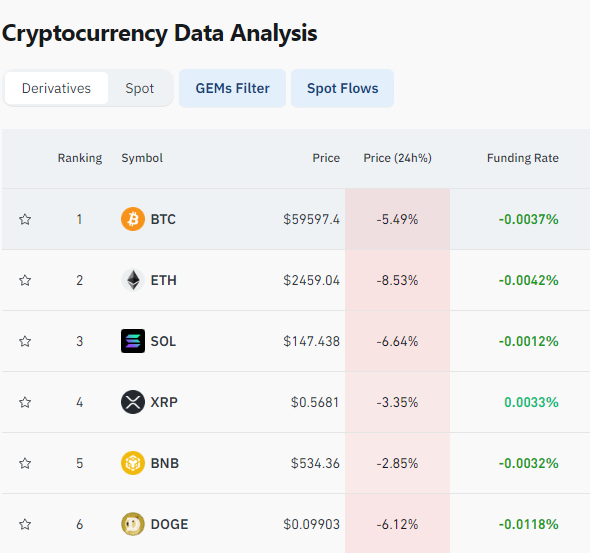Click the Dogecoin icon

point(133,524)
